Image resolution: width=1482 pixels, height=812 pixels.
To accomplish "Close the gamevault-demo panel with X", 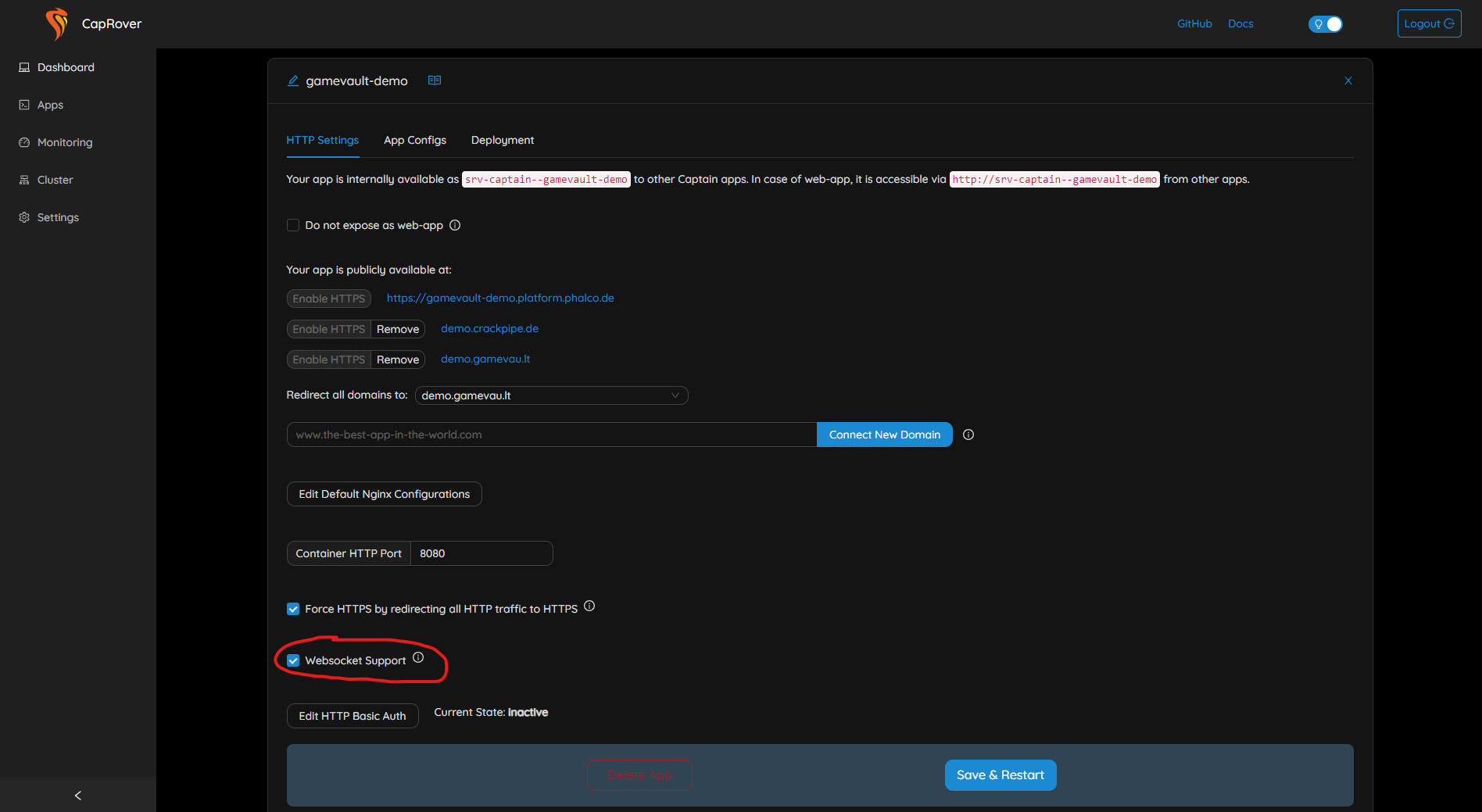I will click(1348, 80).
